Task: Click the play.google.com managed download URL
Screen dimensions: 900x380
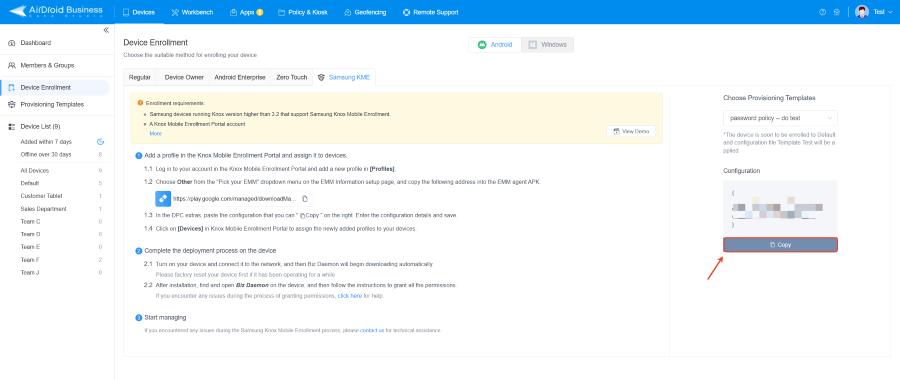Action: (235, 199)
